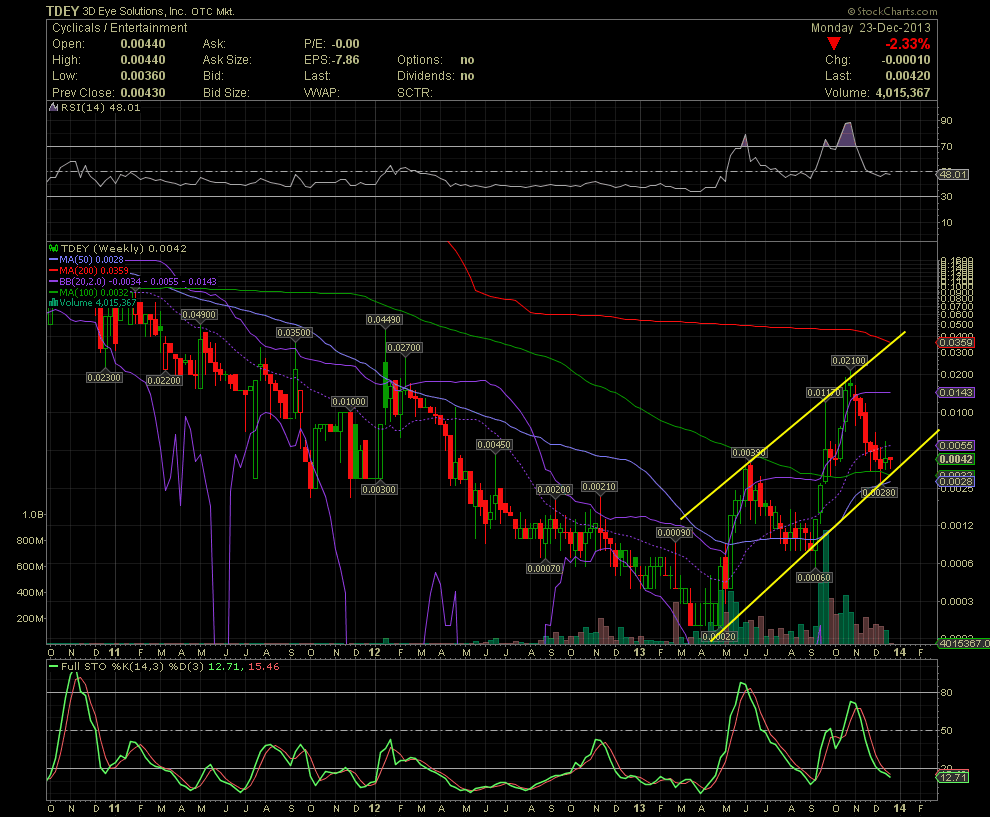Click the green MA(100) legend line swatch
Viewport: 990px width, 817px height.
[x=54, y=292]
